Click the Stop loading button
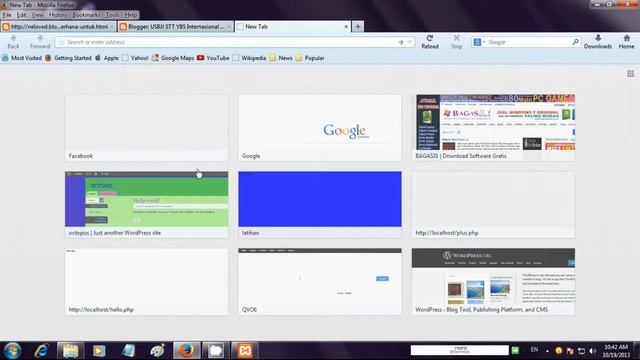Image resolution: width=640 pixels, height=360 pixels. tap(456, 42)
